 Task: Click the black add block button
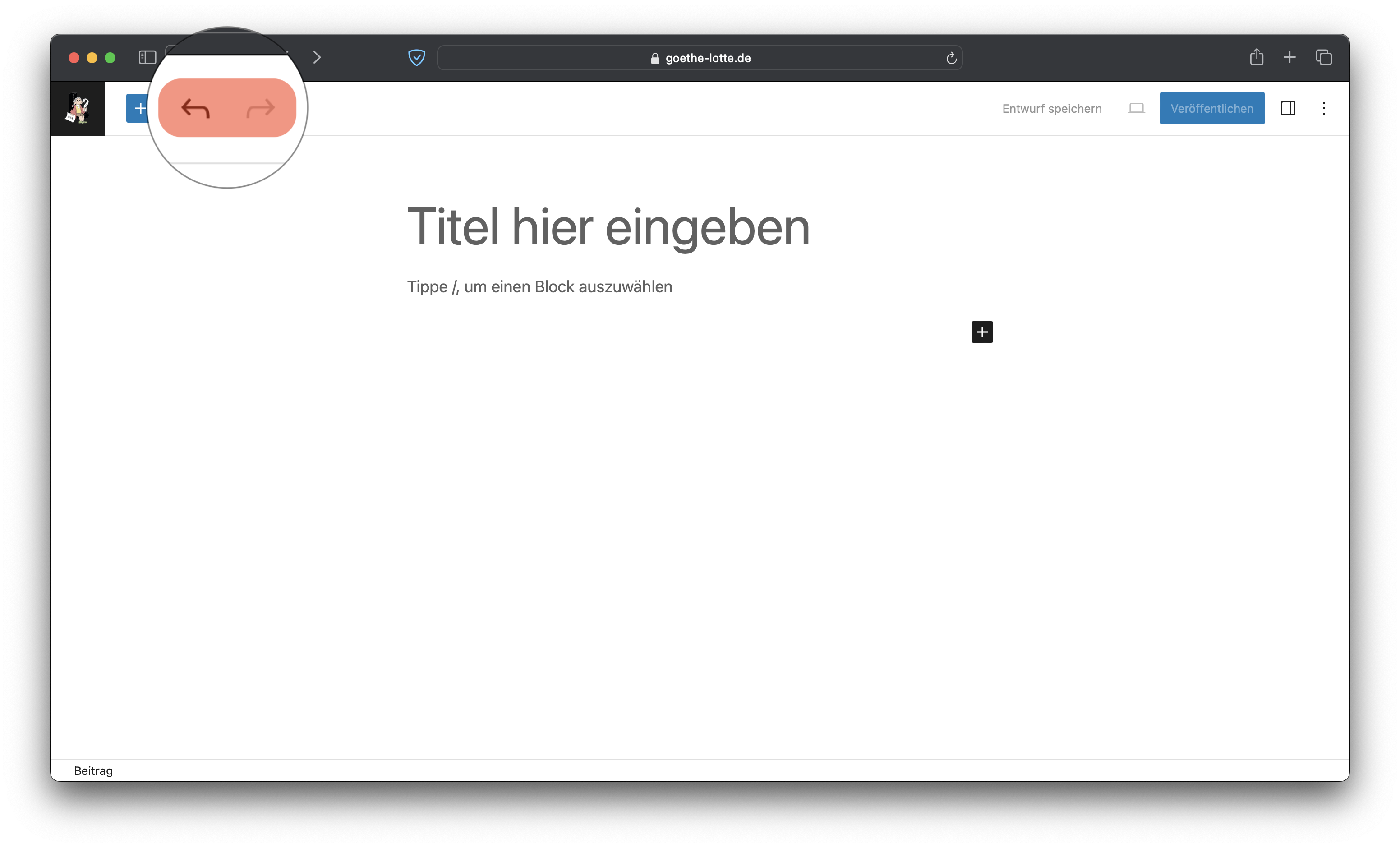coord(982,332)
